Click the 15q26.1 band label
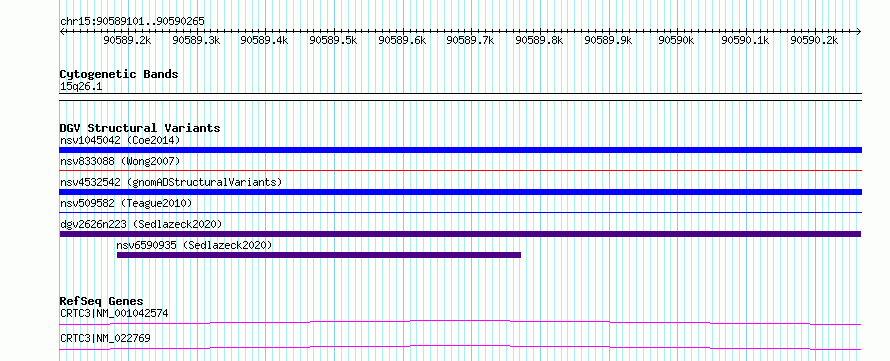Viewport: 890px width, 361px height. click(81, 87)
